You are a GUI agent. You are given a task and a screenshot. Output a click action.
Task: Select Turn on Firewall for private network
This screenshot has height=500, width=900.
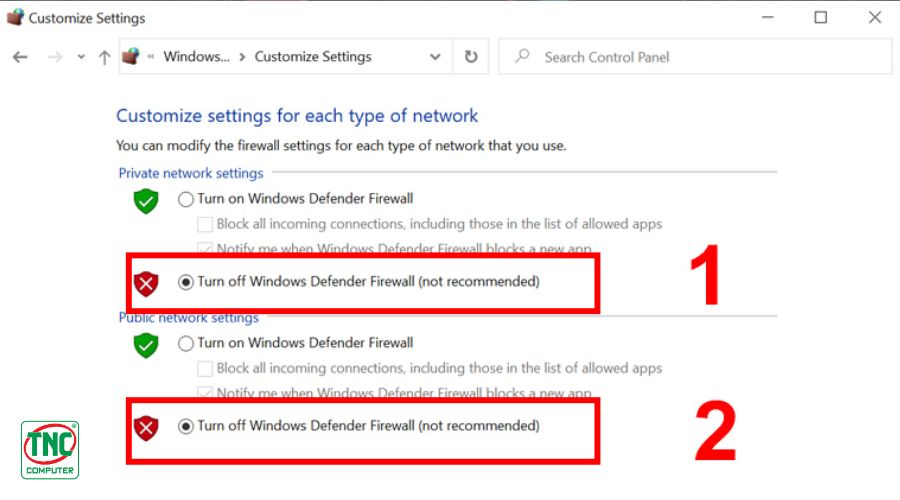(x=185, y=199)
